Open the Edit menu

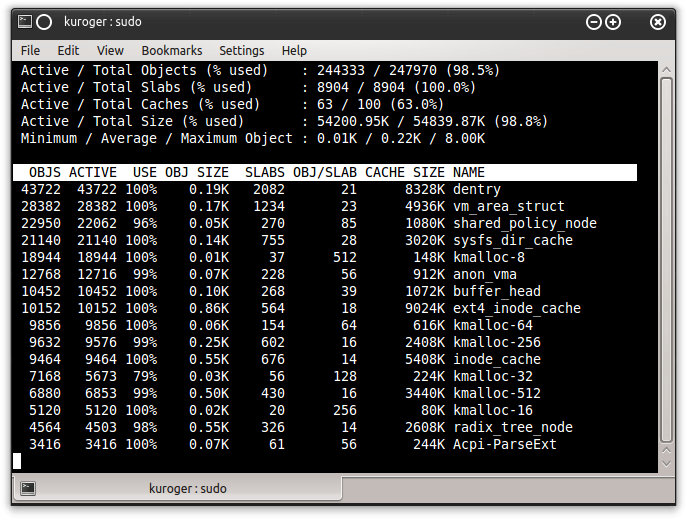click(68, 50)
